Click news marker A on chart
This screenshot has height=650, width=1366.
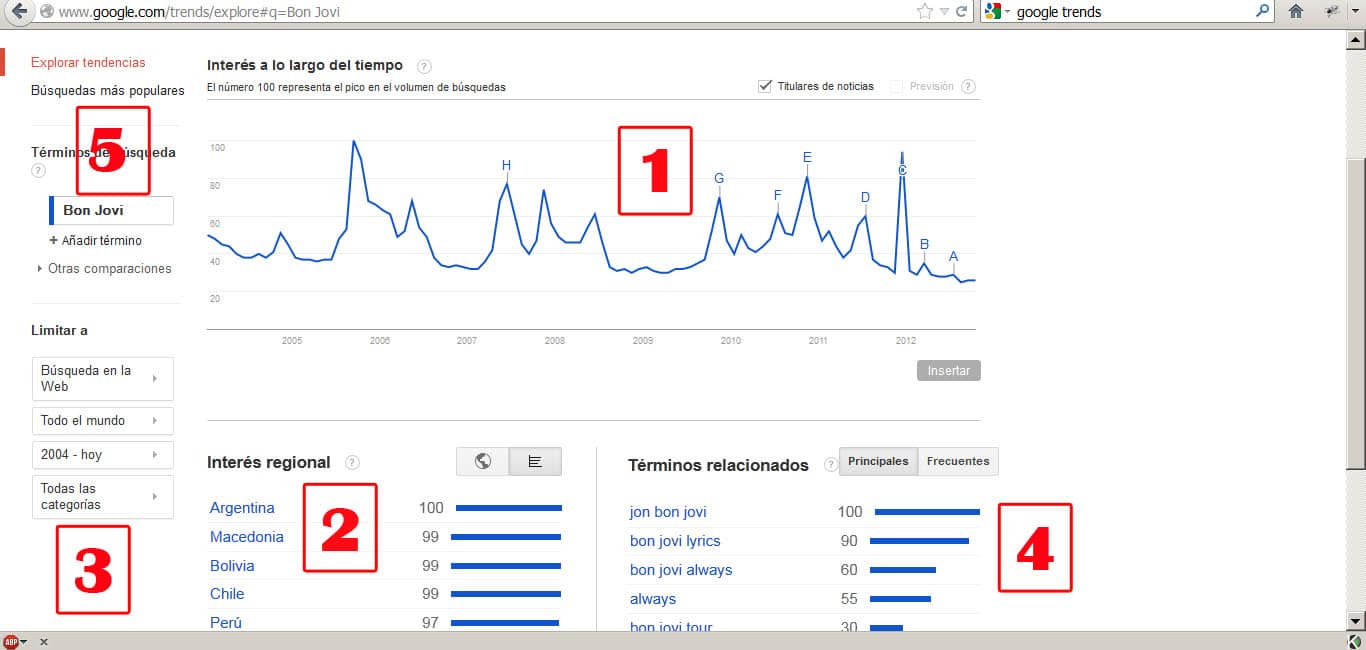[953, 256]
